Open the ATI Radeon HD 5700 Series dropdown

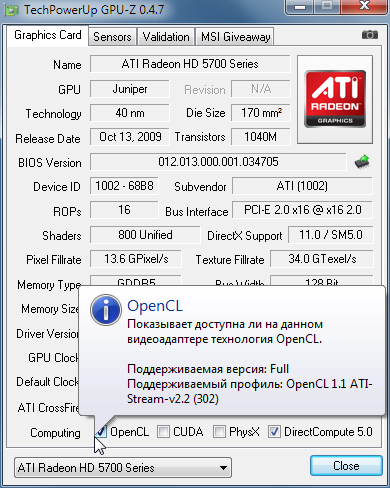click(123, 467)
